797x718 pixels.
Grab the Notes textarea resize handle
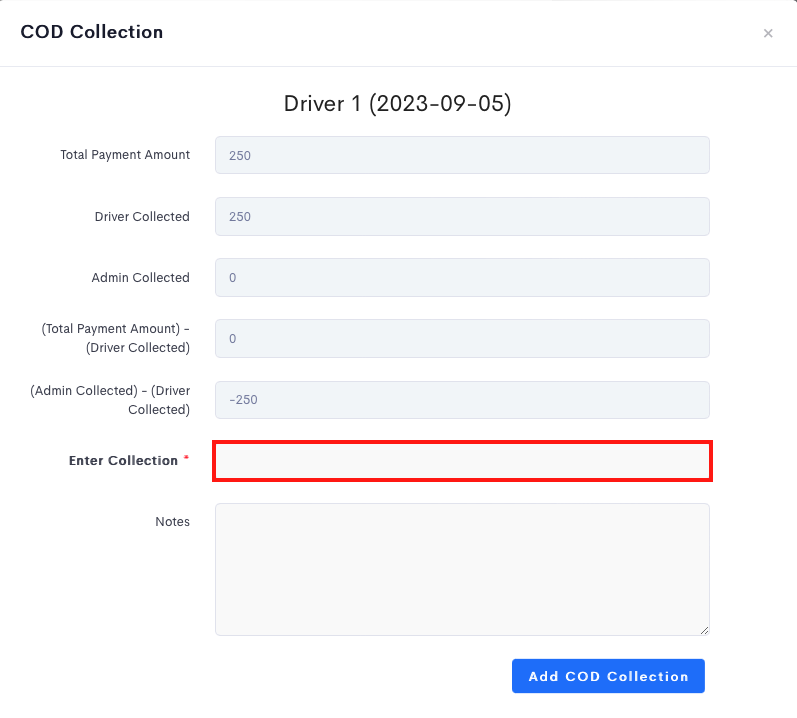tap(704, 631)
